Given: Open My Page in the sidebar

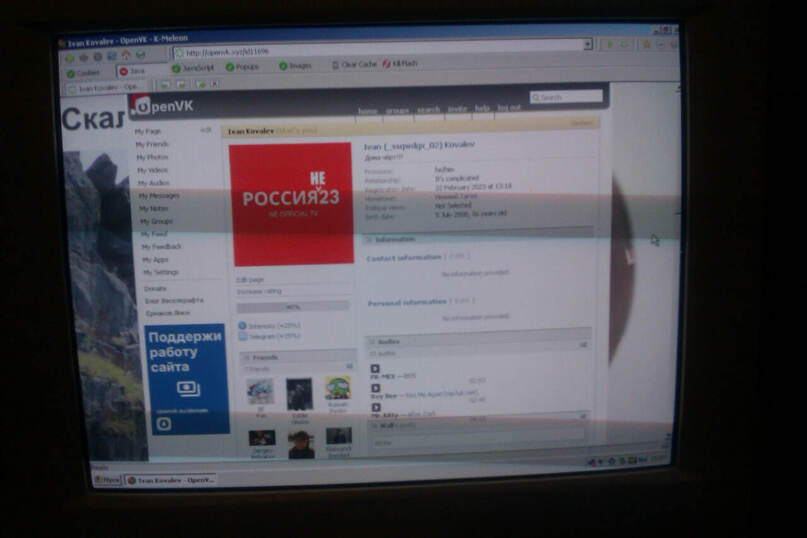Looking at the screenshot, I should tap(148, 131).
